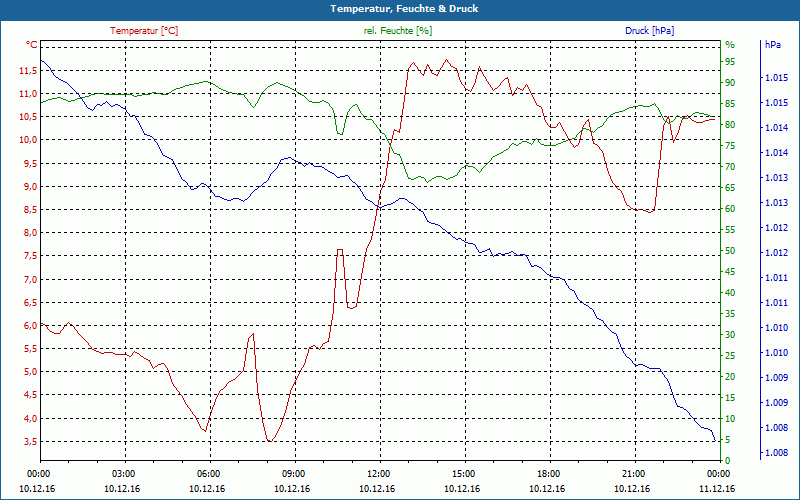Click the 90 tick on the humidity axis
The height and width of the screenshot is (500, 800).
click(730, 83)
